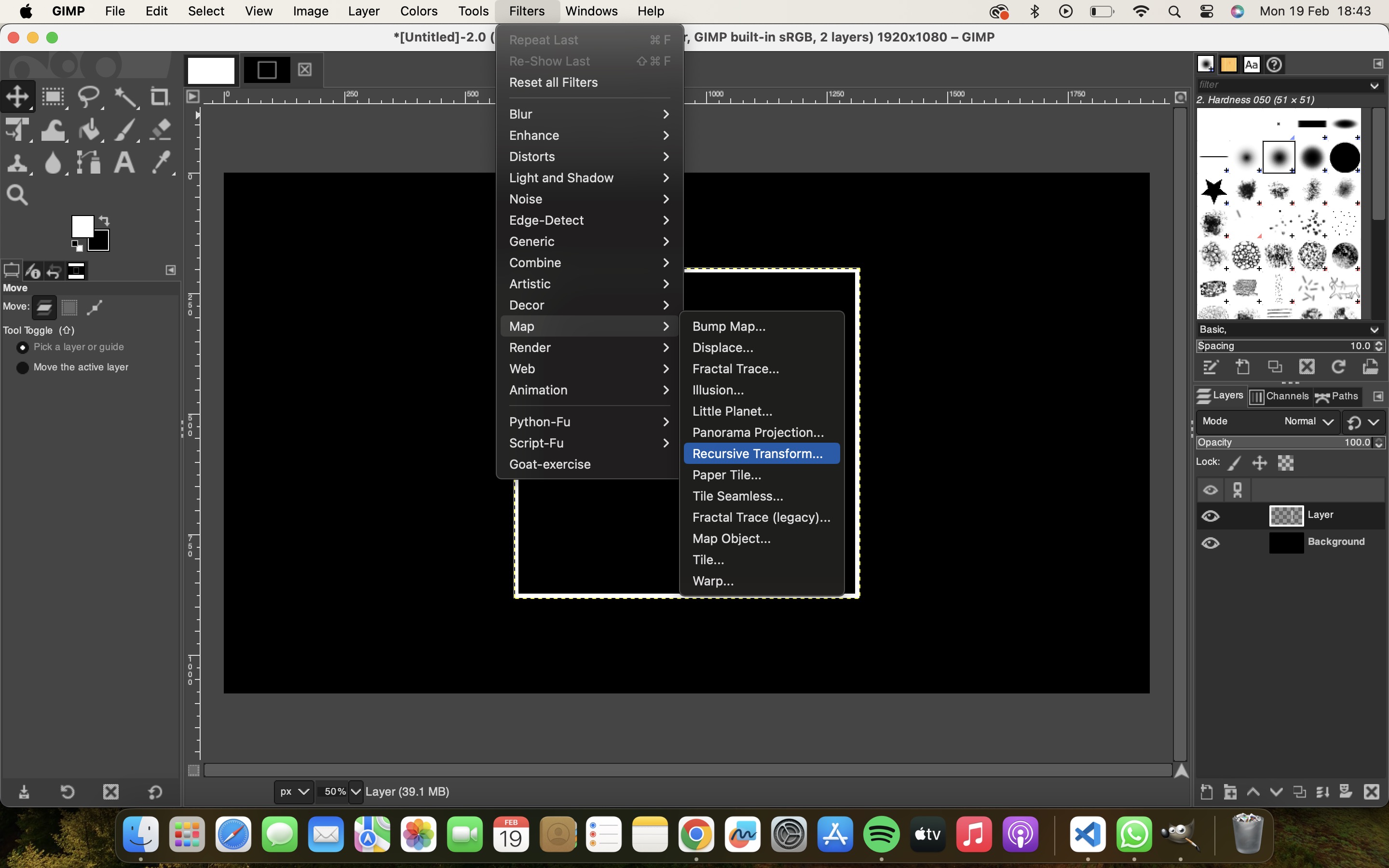Set Move mode to selection
Image resolution: width=1389 pixels, height=868 pixels.
(69, 308)
